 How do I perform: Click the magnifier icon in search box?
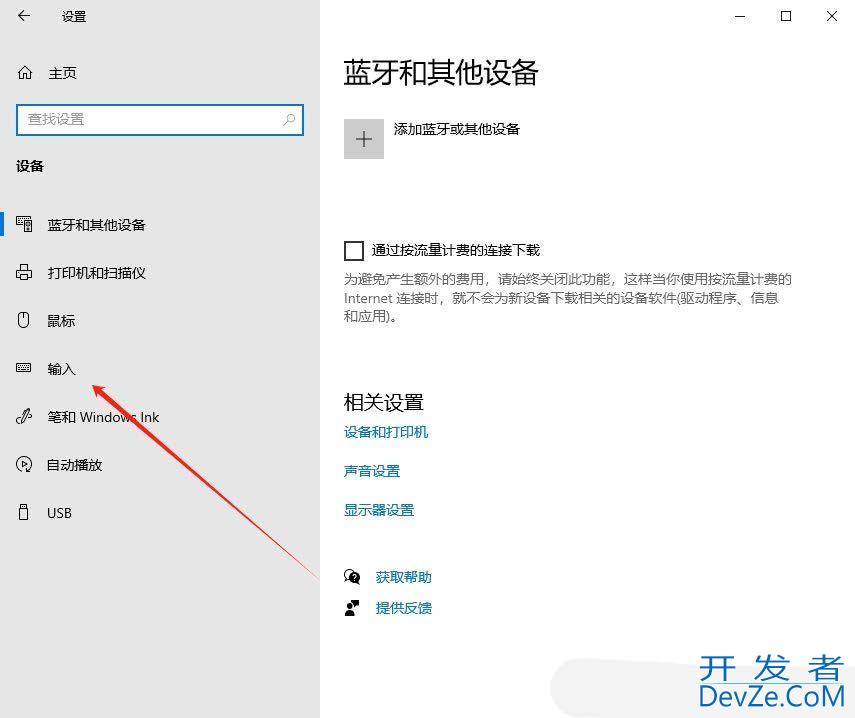pyautogui.click(x=289, y=120)
